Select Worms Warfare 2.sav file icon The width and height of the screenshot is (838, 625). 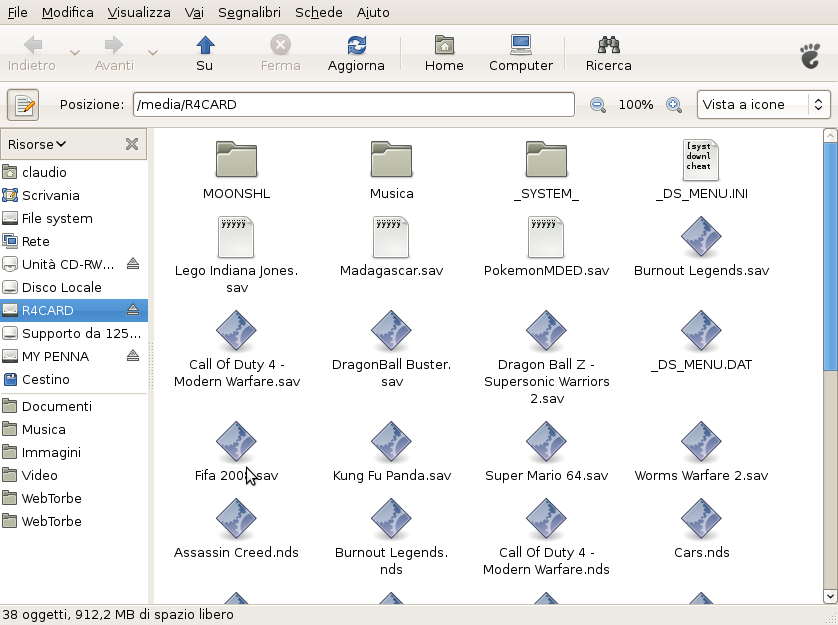point(701,442)
